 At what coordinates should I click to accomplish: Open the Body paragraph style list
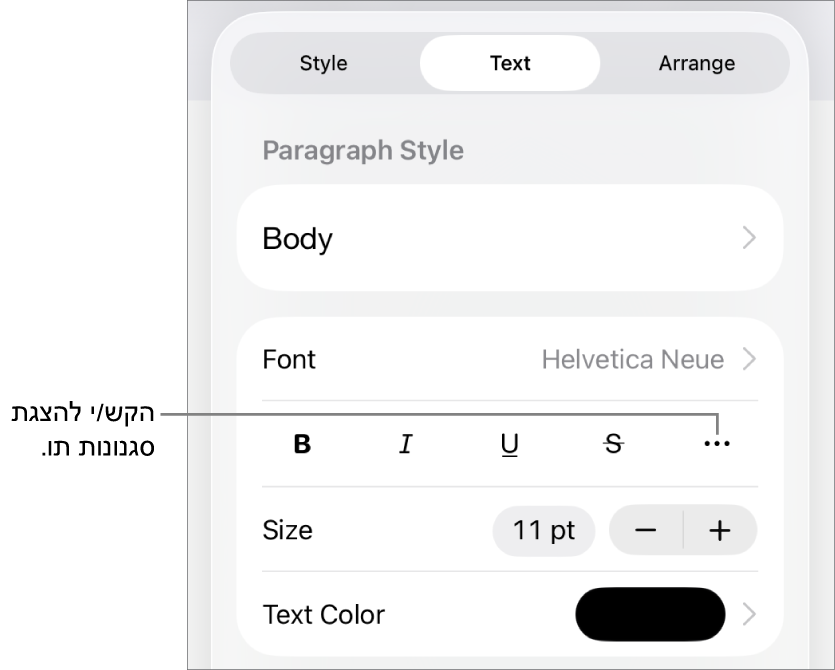point(510,238)
